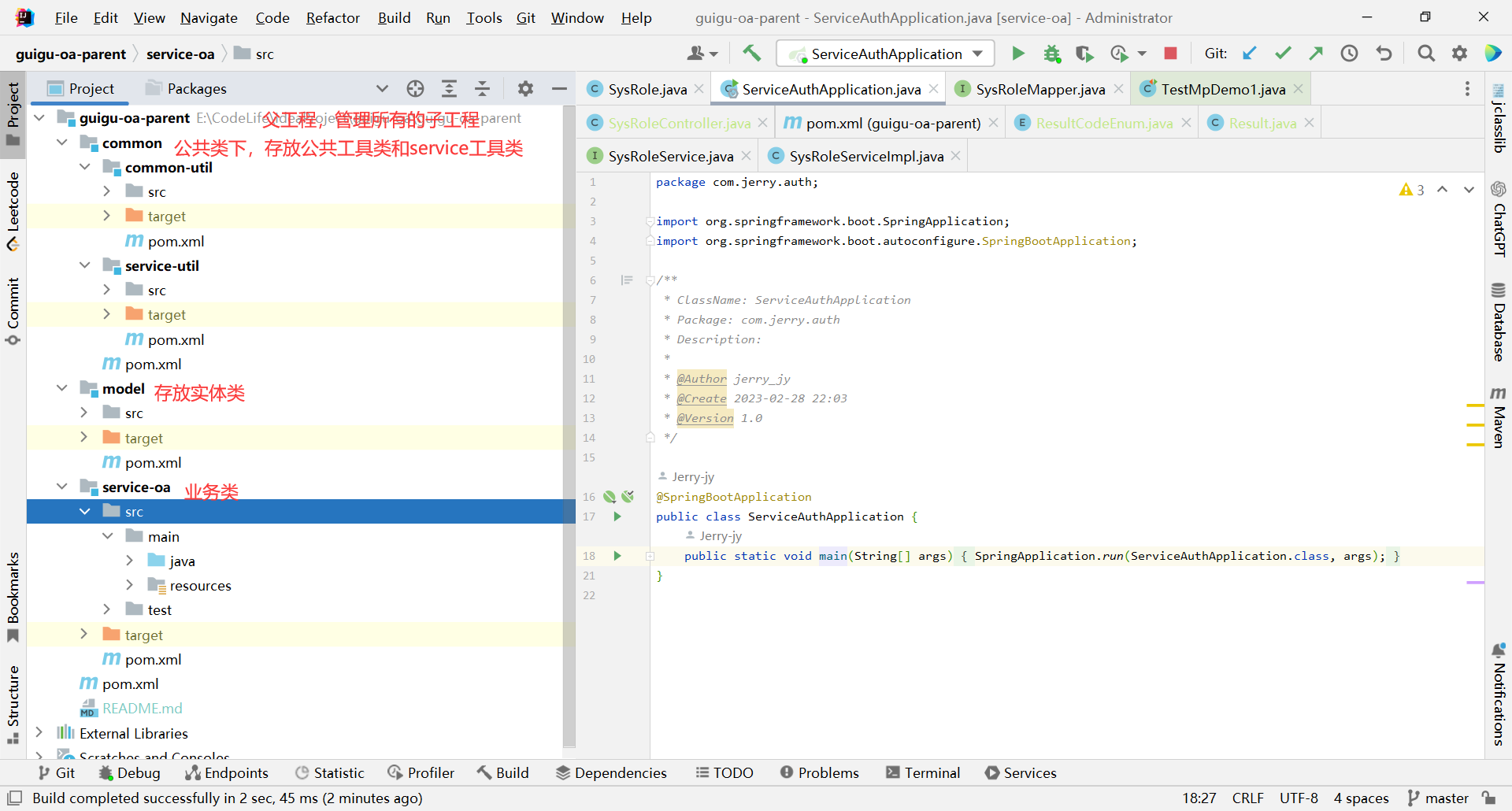Open Git history clock icon

click(1349, 54)
